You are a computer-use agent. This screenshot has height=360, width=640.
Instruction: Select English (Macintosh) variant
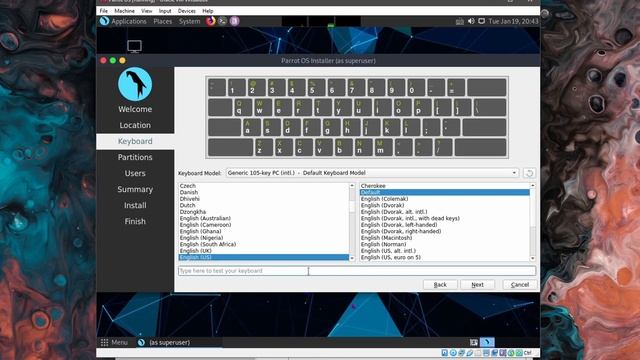coord(444,238)
